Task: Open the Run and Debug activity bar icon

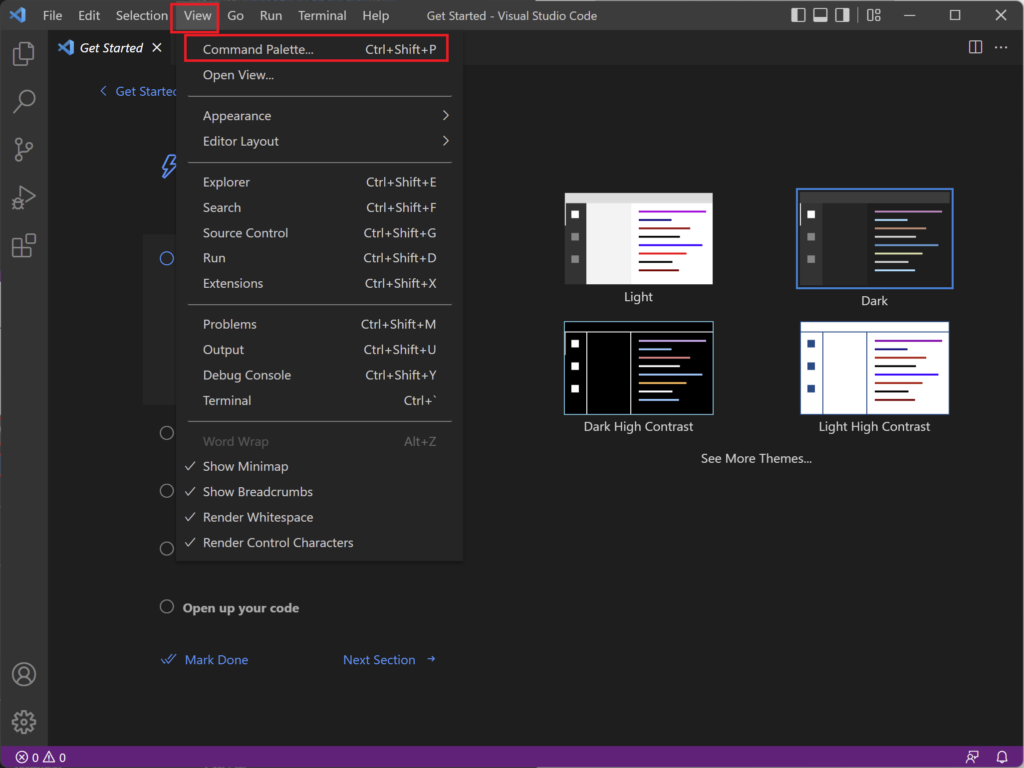Action: click(24, 197)
